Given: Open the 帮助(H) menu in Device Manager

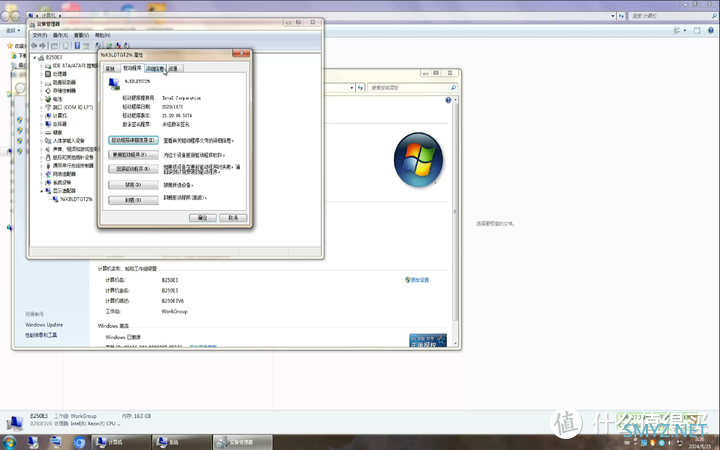Looking at the screenshot, I should [102, 35].
